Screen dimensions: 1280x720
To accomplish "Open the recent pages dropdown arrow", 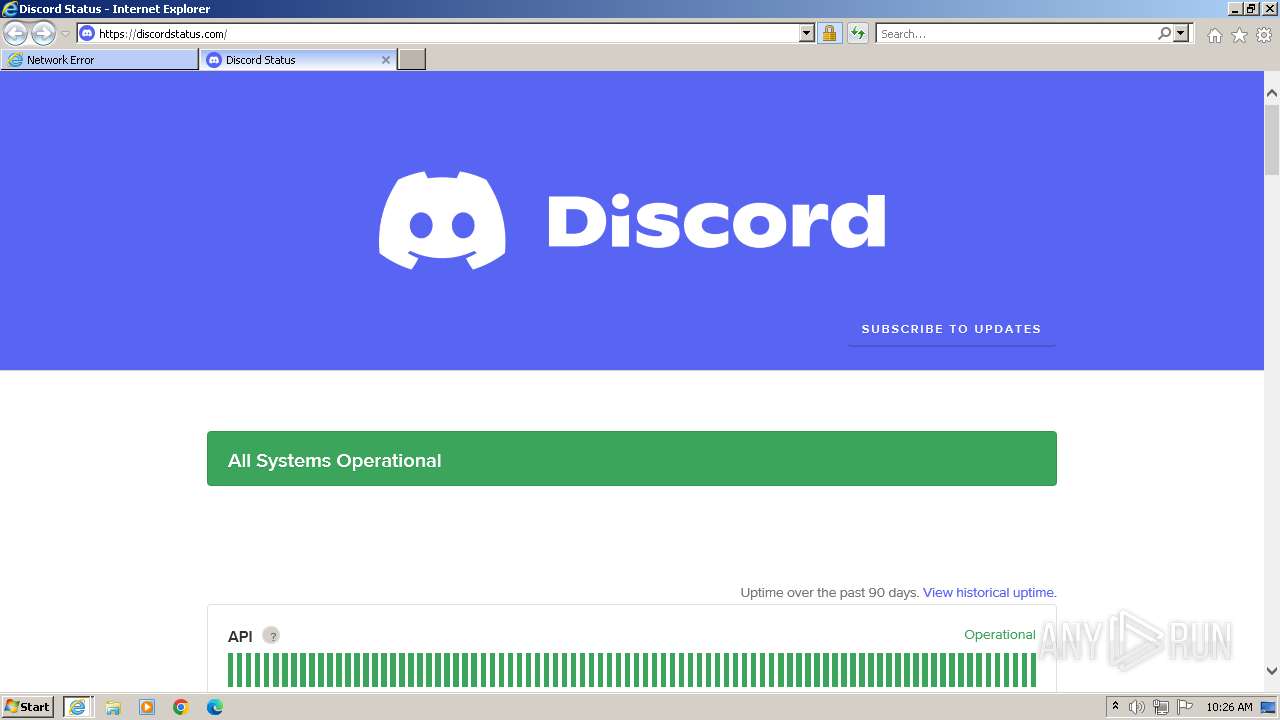I will [x=65, y=34].
